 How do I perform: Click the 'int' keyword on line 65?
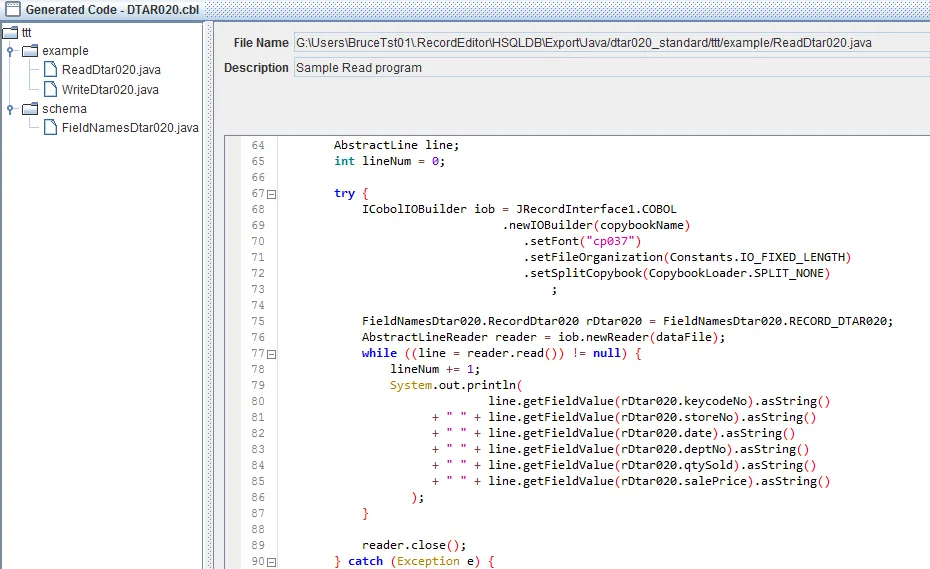coord(344,161)
